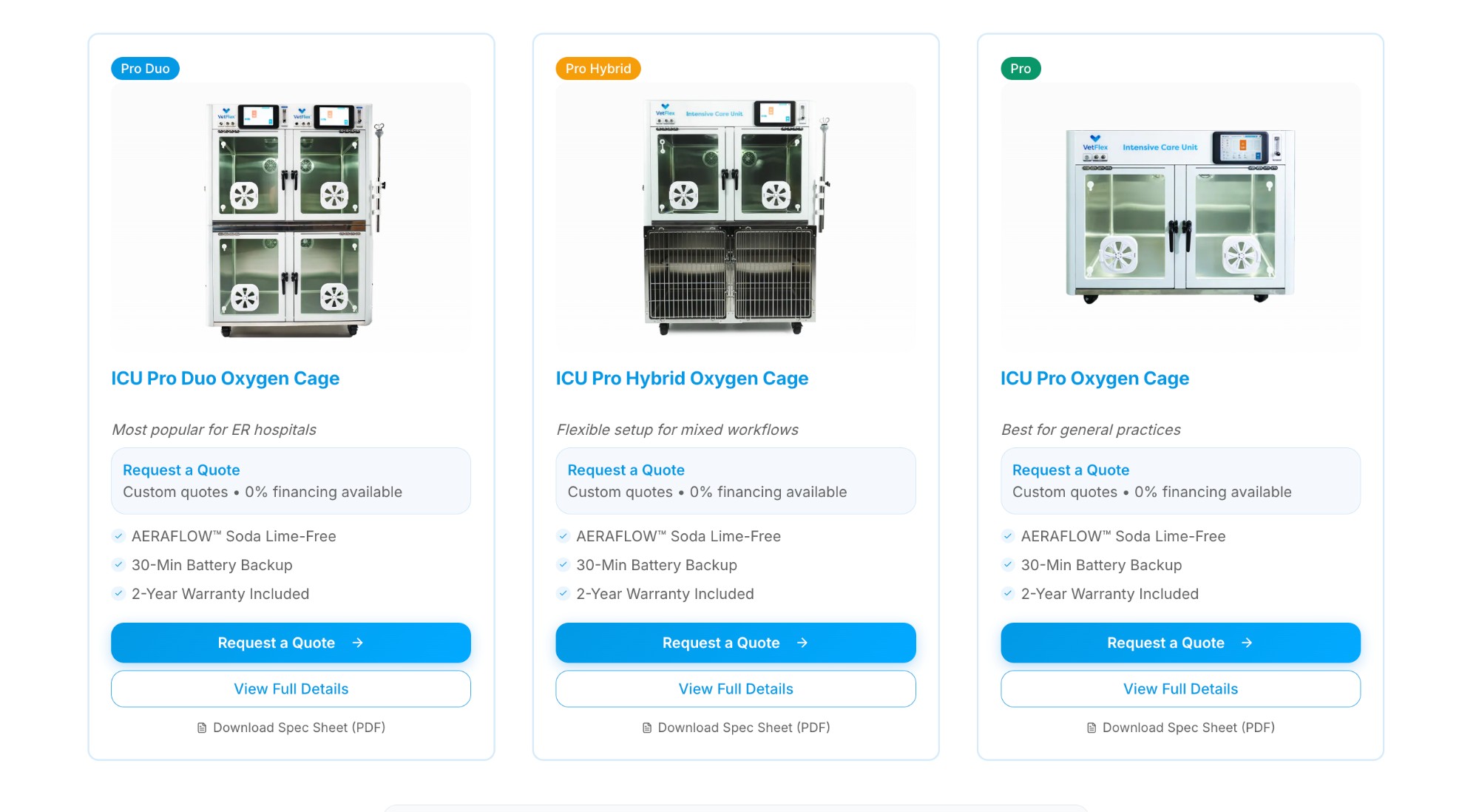Click '2-Year Warranty Included' in Pro Hybrid card
The image size is (1479, 812).
pyautogui.click(x=666, y=595)
